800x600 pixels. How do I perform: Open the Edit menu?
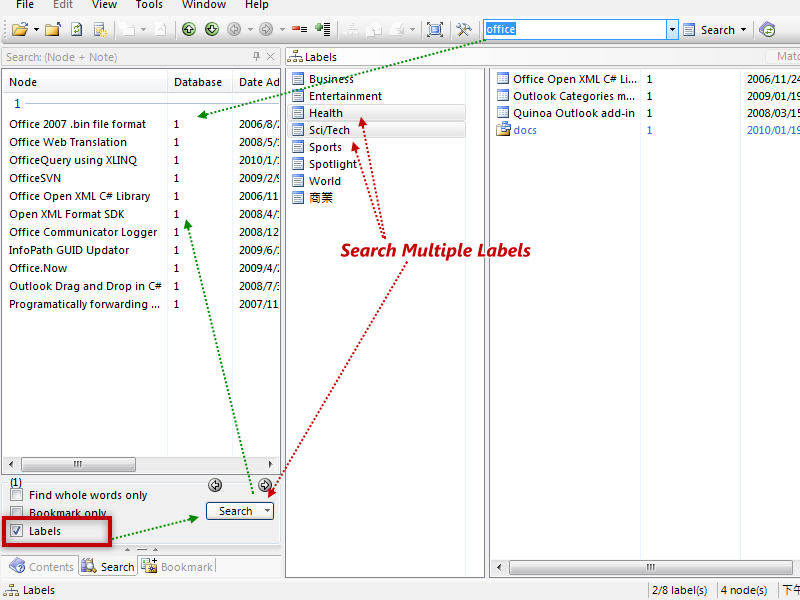pyautogui.click(x=63, y=5)
